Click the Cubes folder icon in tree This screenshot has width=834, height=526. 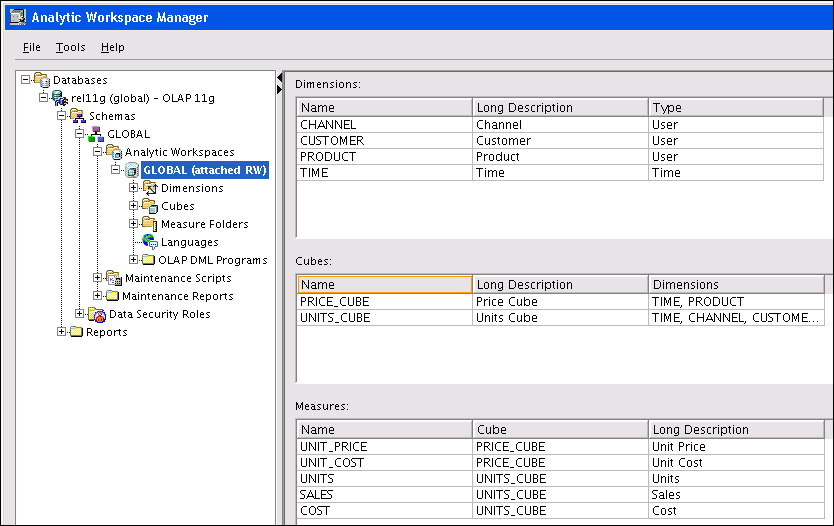point(150,206)
